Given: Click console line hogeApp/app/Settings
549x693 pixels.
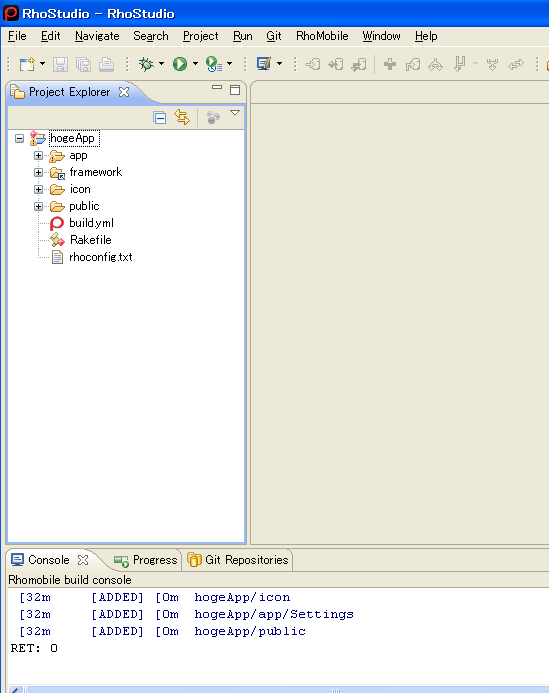Looking at the screenshot, I should tap(274, 614).
